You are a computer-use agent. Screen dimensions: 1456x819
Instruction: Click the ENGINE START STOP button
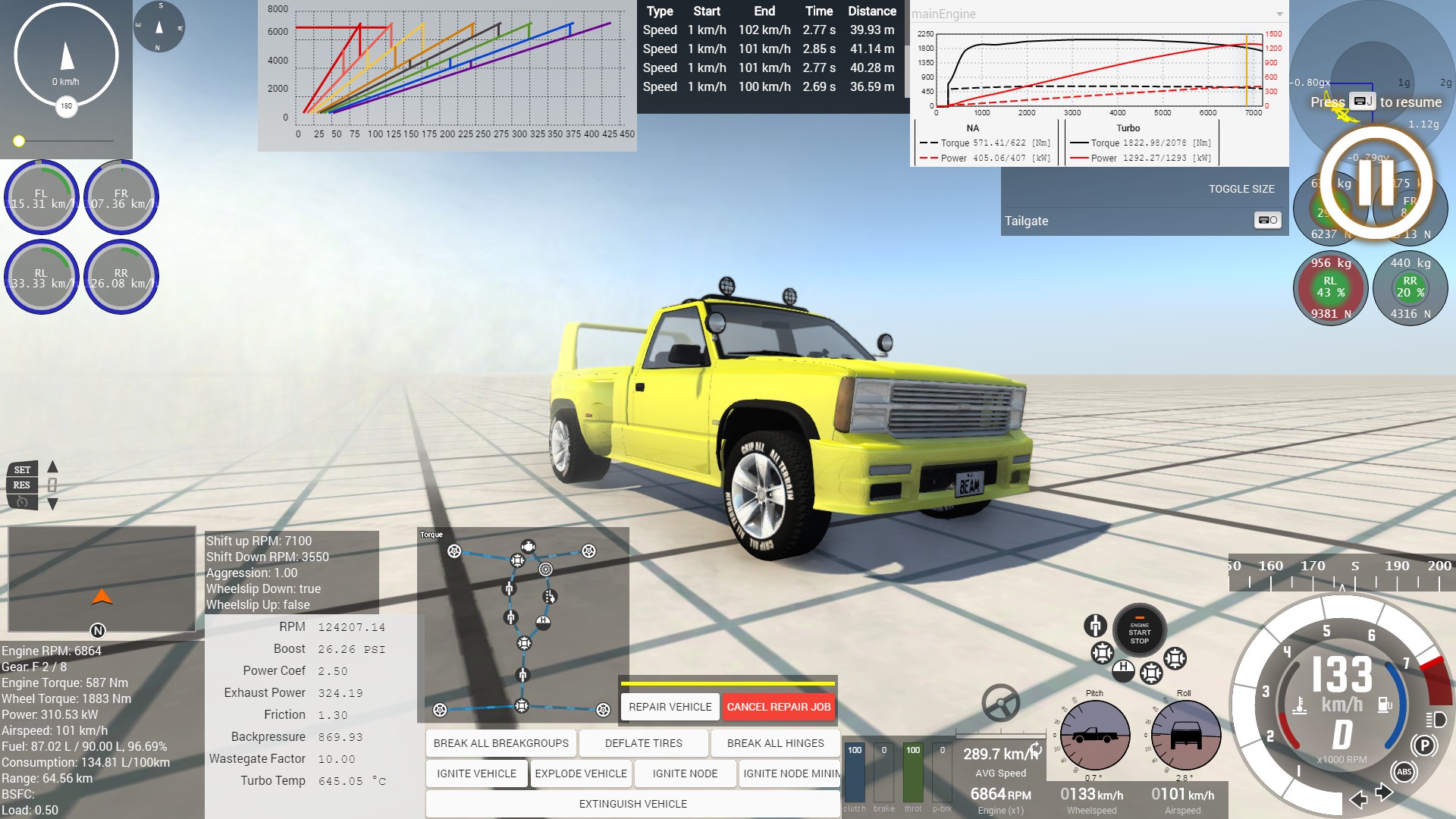click(1139, 631)
